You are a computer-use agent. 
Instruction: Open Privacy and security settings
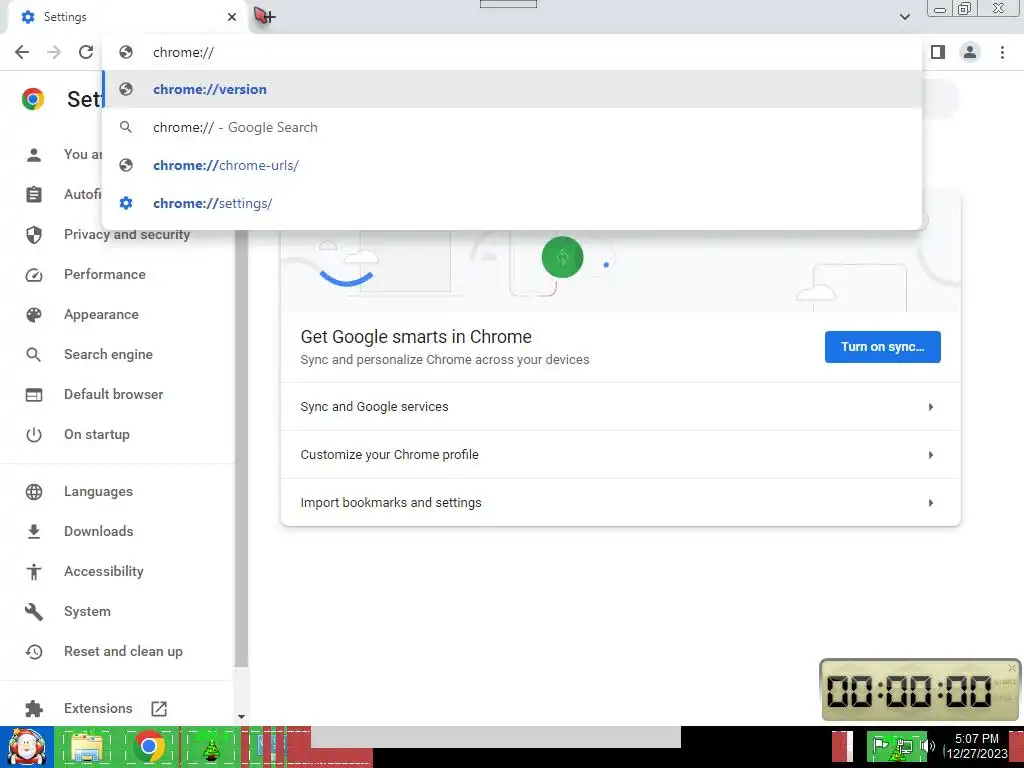127,234
